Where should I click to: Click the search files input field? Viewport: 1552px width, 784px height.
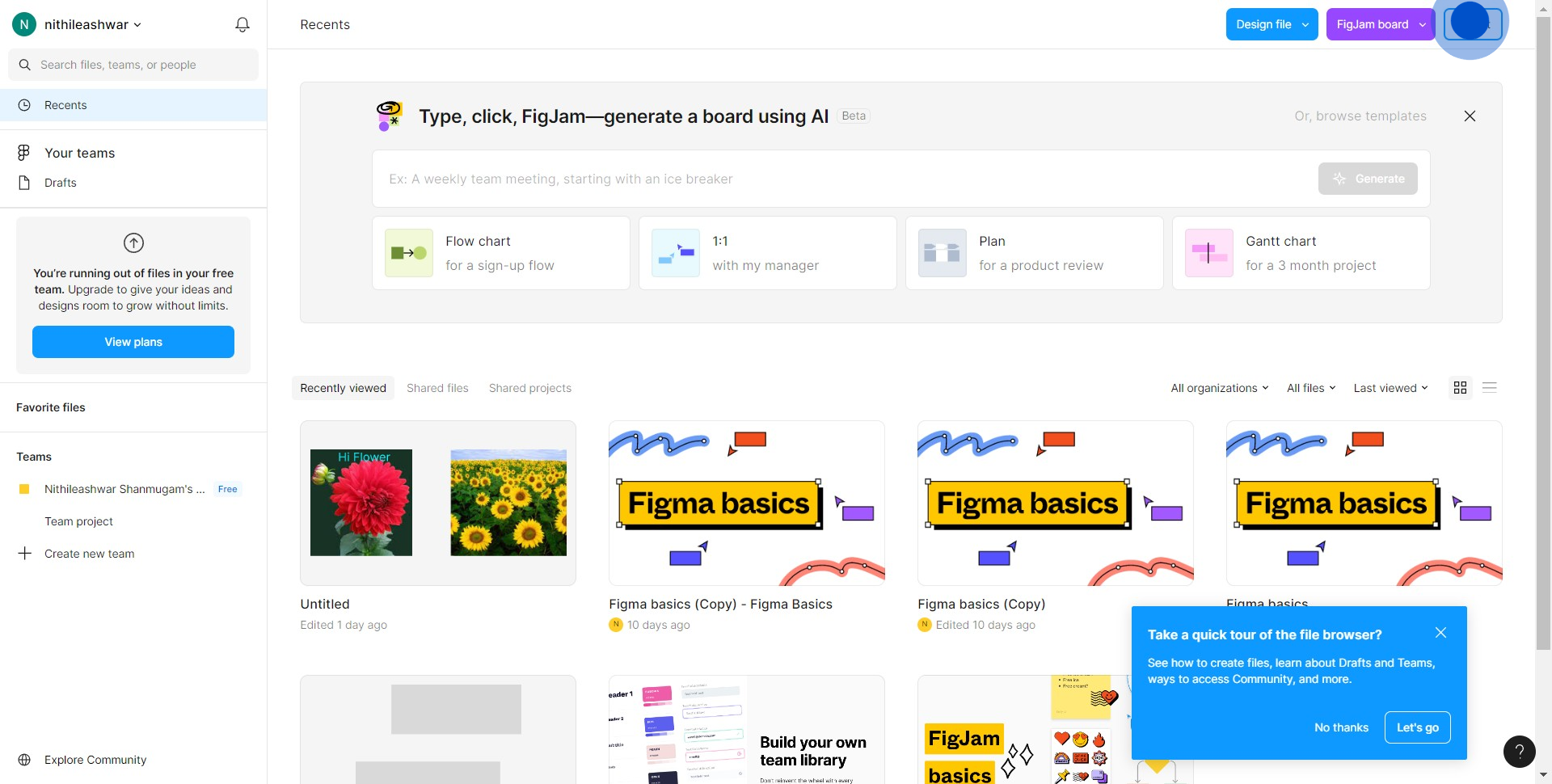click(133, 65)
